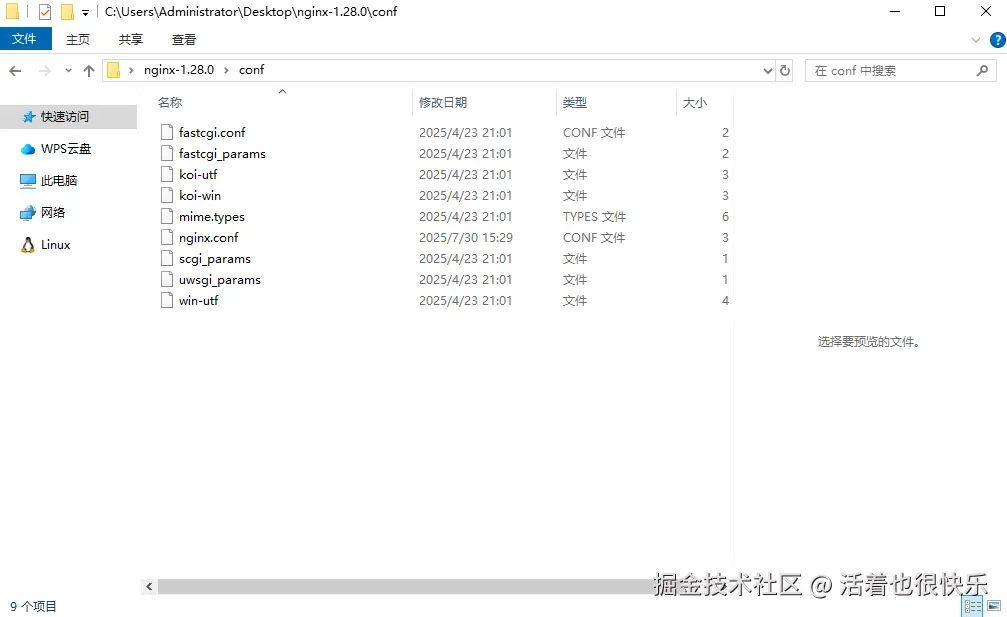This screenshot has width=1007, height=617.
Task: Toggle large thumbnail view in the status bar
Action: coord(993,606)
